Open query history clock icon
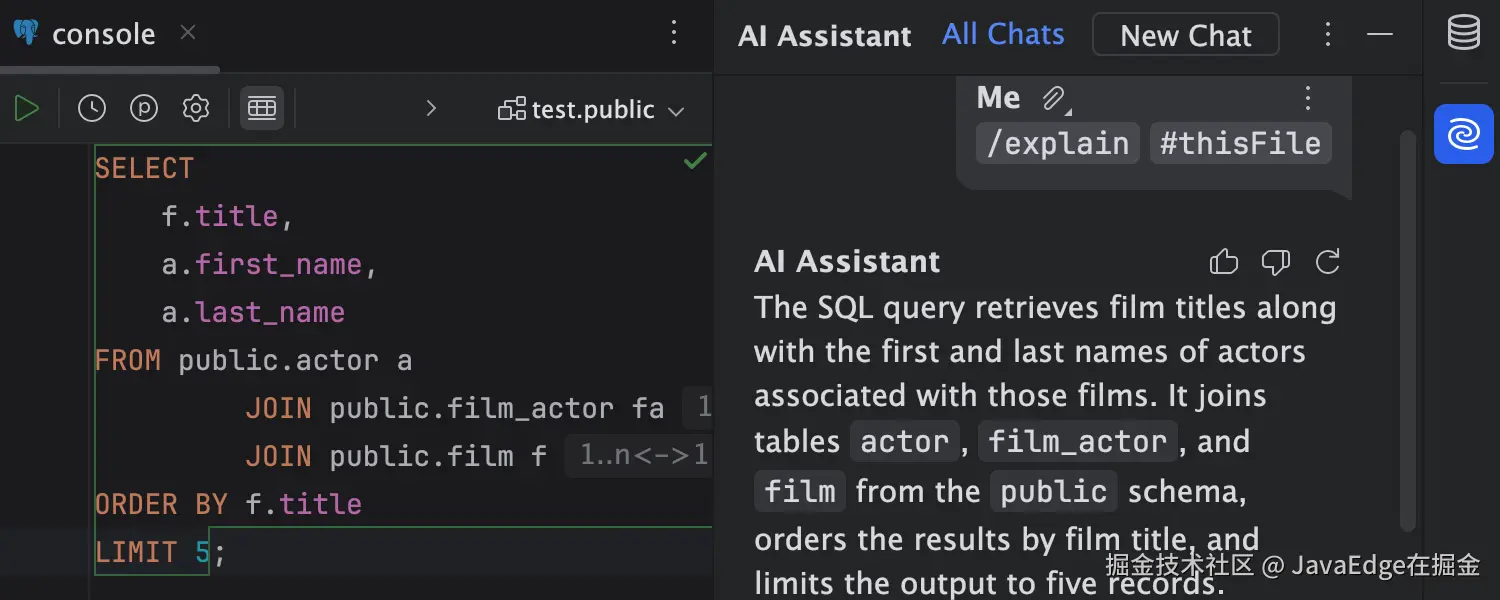Image resolution: width=1500 pixels, height=600 pixels. pos(92,108)
